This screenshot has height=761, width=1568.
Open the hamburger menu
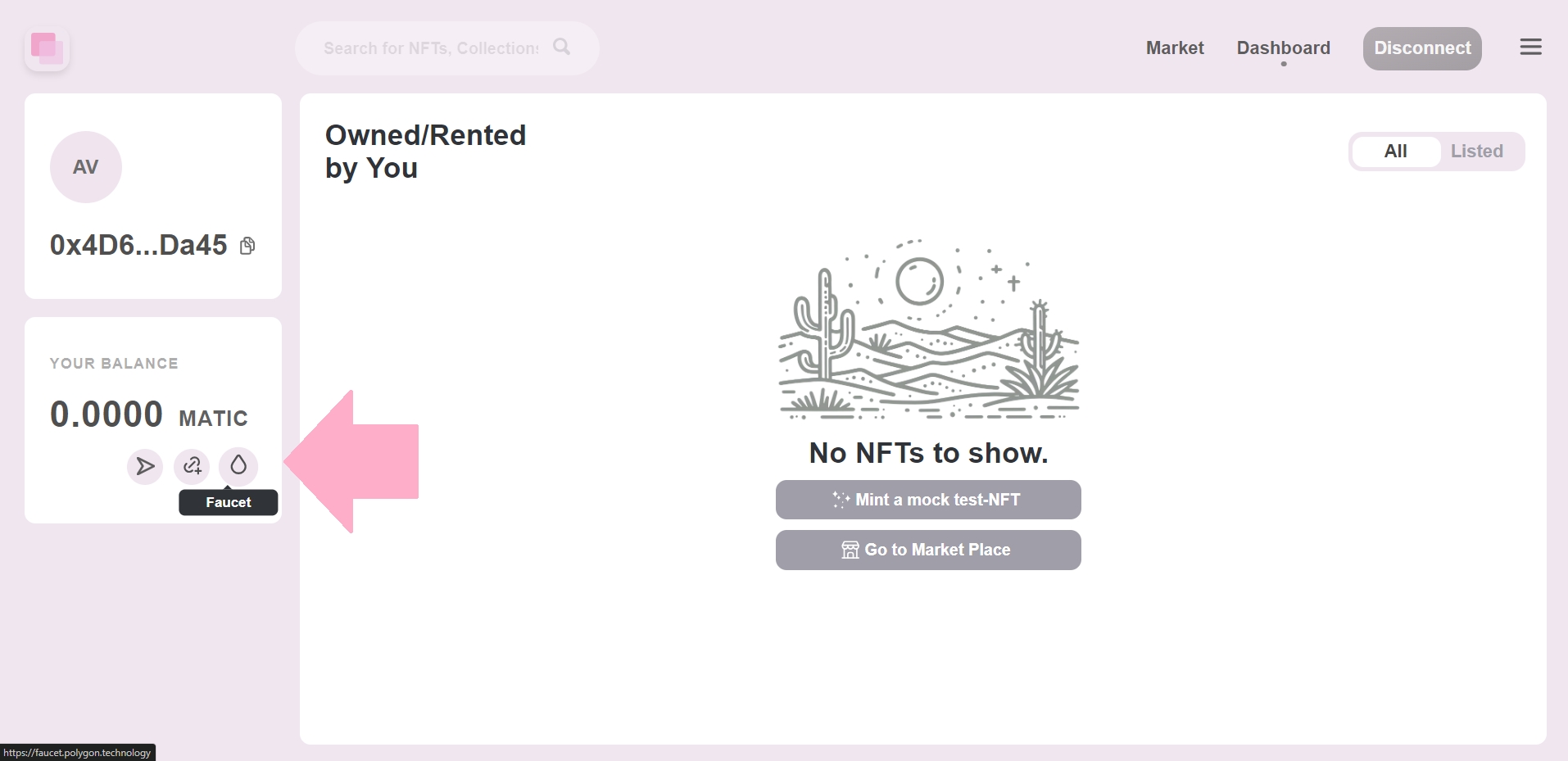pyautogui.click(x=1530, y=48)
